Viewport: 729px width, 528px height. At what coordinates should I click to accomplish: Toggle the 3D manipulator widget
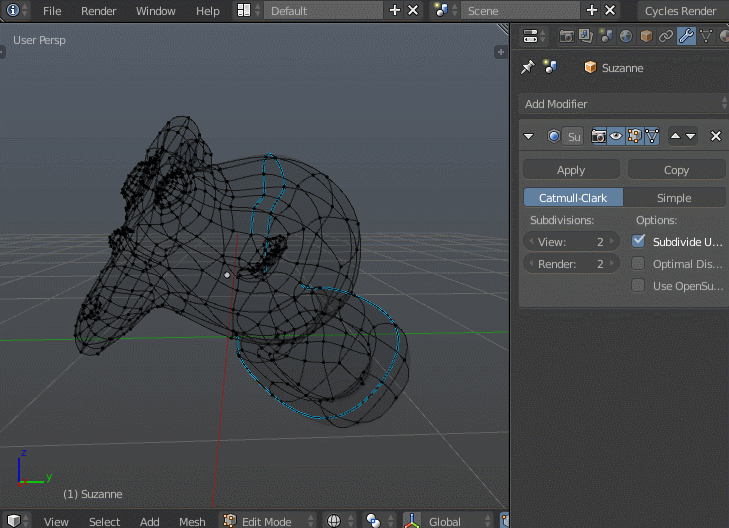coord(412,521)
